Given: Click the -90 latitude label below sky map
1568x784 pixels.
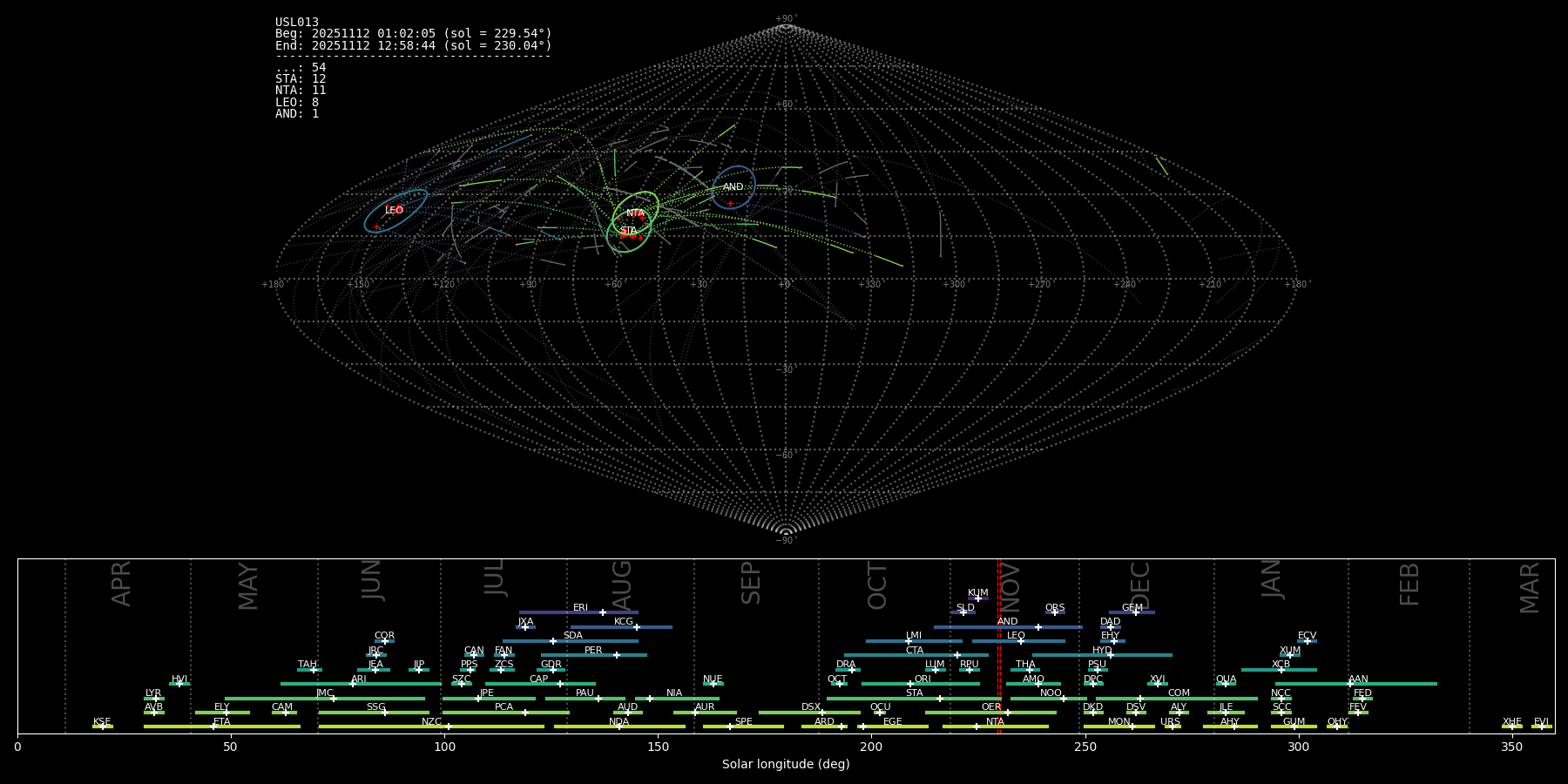Looking at the screenshot, I should pyautogui.click(x=786, y=541).
